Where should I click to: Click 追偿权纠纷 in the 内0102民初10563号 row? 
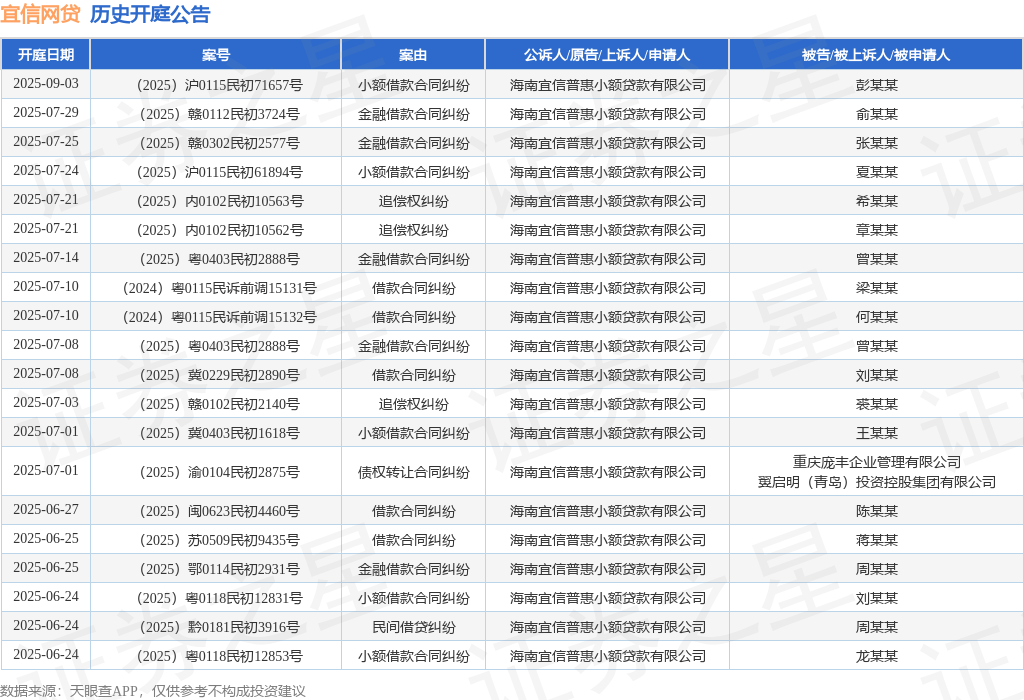tap(413, 201)
